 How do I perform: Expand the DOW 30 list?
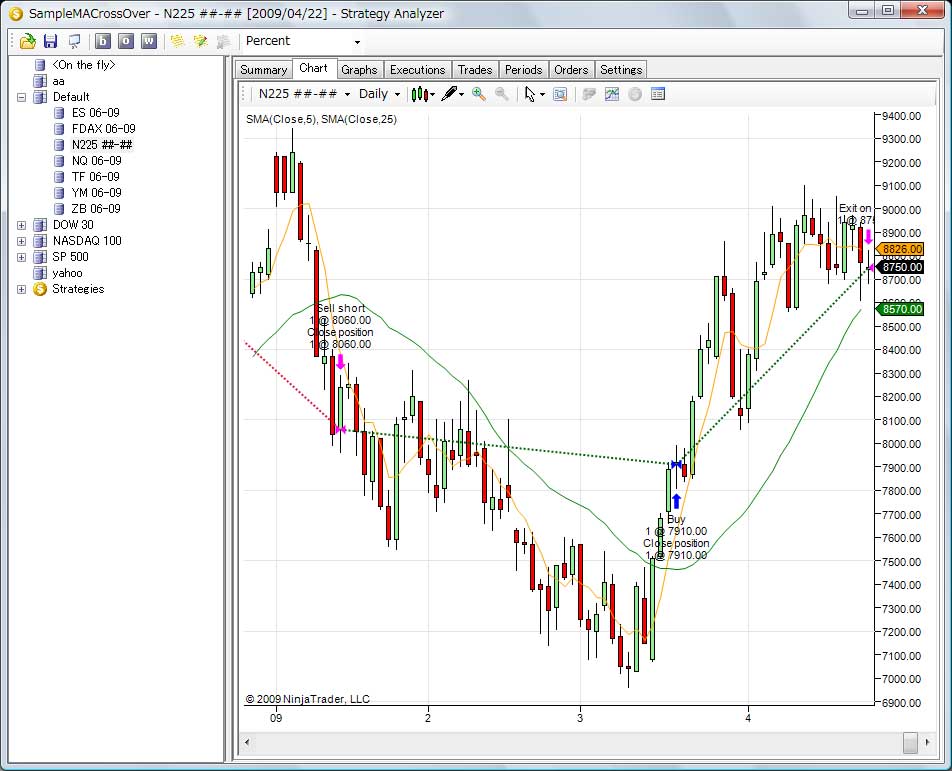pyautogui.click(x=21, y=225)
